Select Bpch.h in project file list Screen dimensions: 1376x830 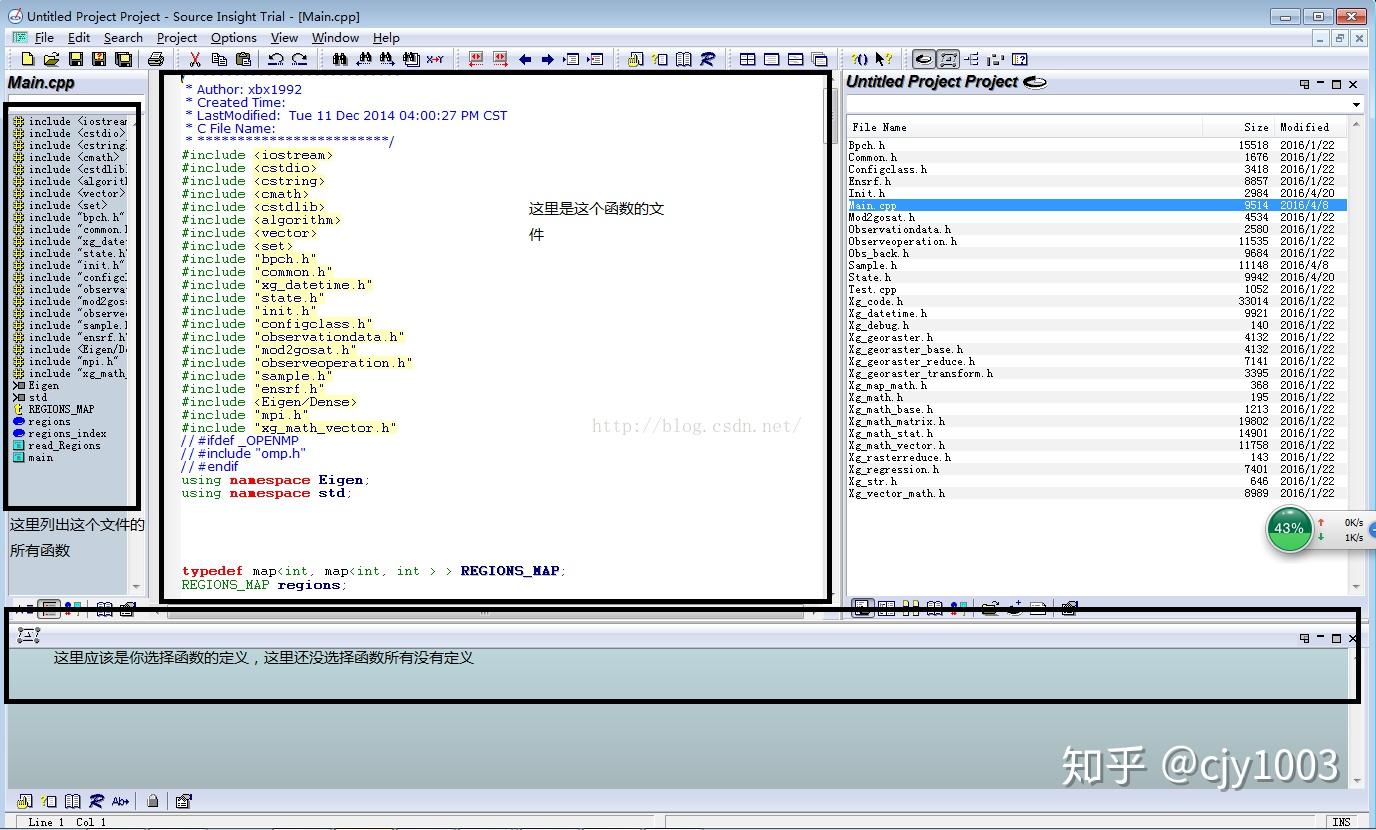[1097, 145]
